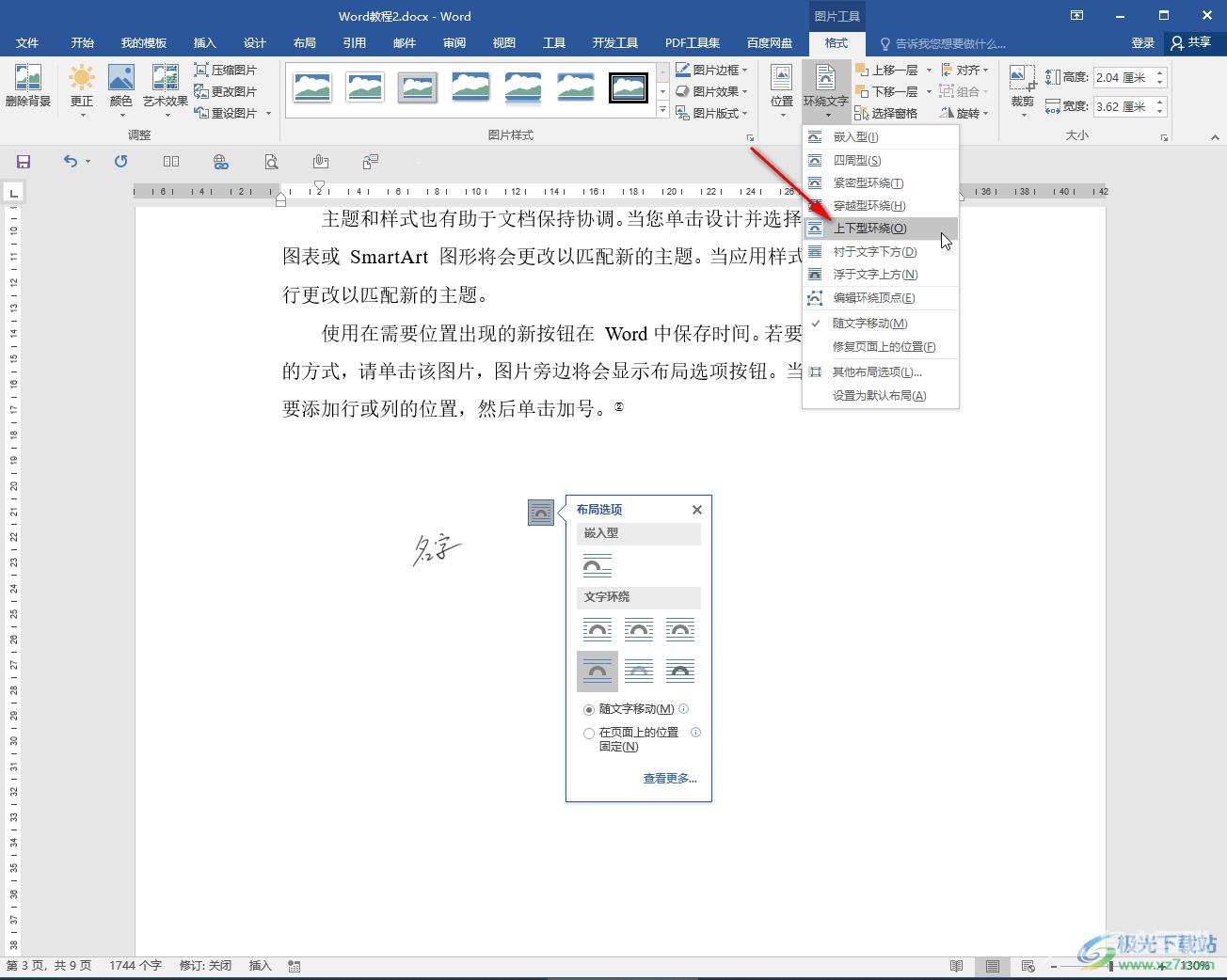Click the layout options icon beside signature image

pos(541,513)
